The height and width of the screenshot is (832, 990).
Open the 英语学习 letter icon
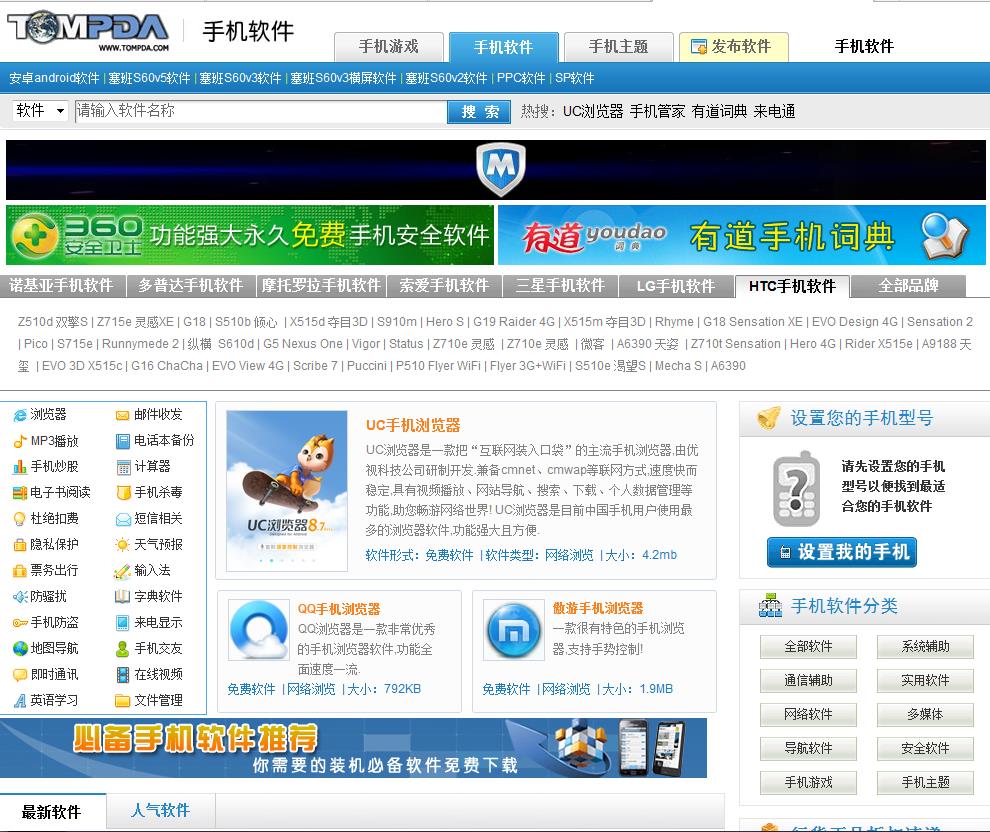coord(20,701)
